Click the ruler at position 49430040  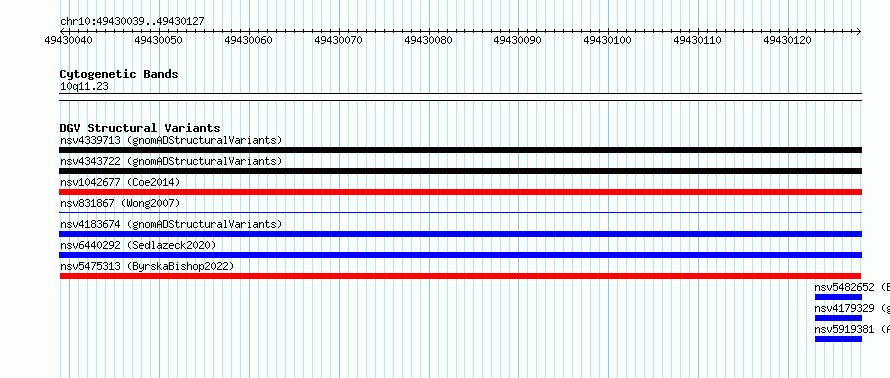click(x=69, y=40)
